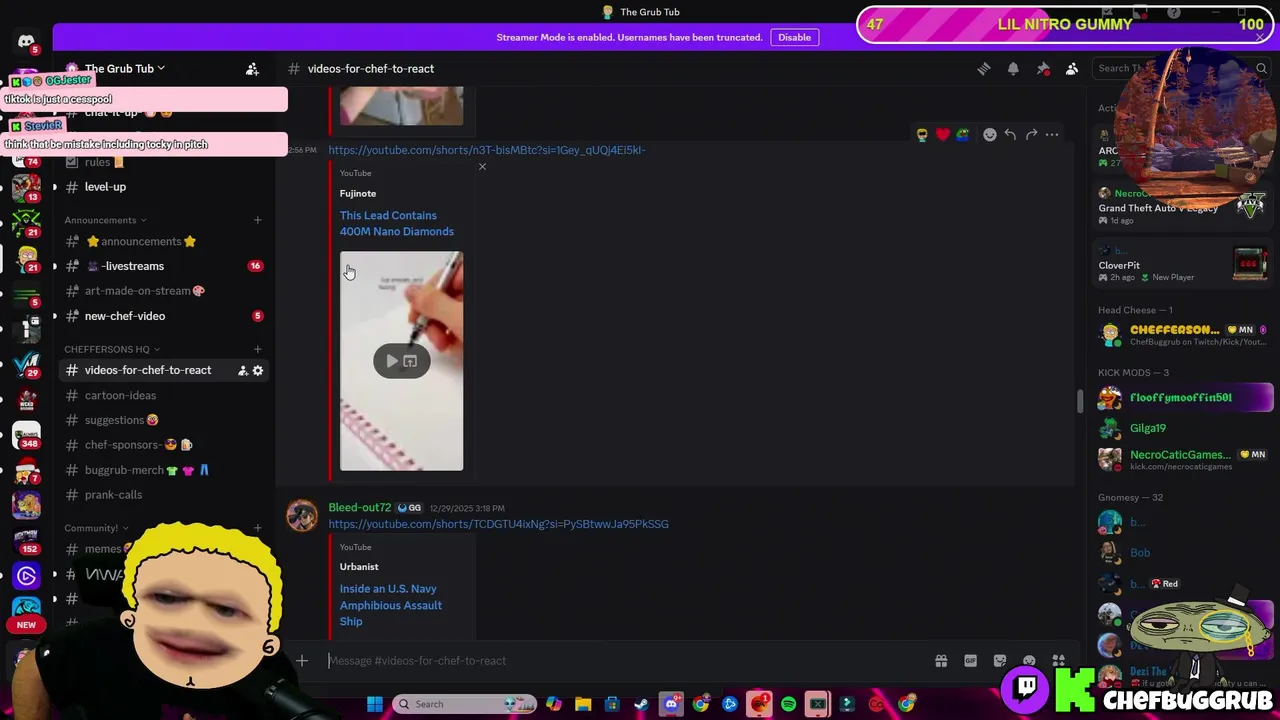
Task: Collapse the Announcements category
Action: [x=106, y=220]
